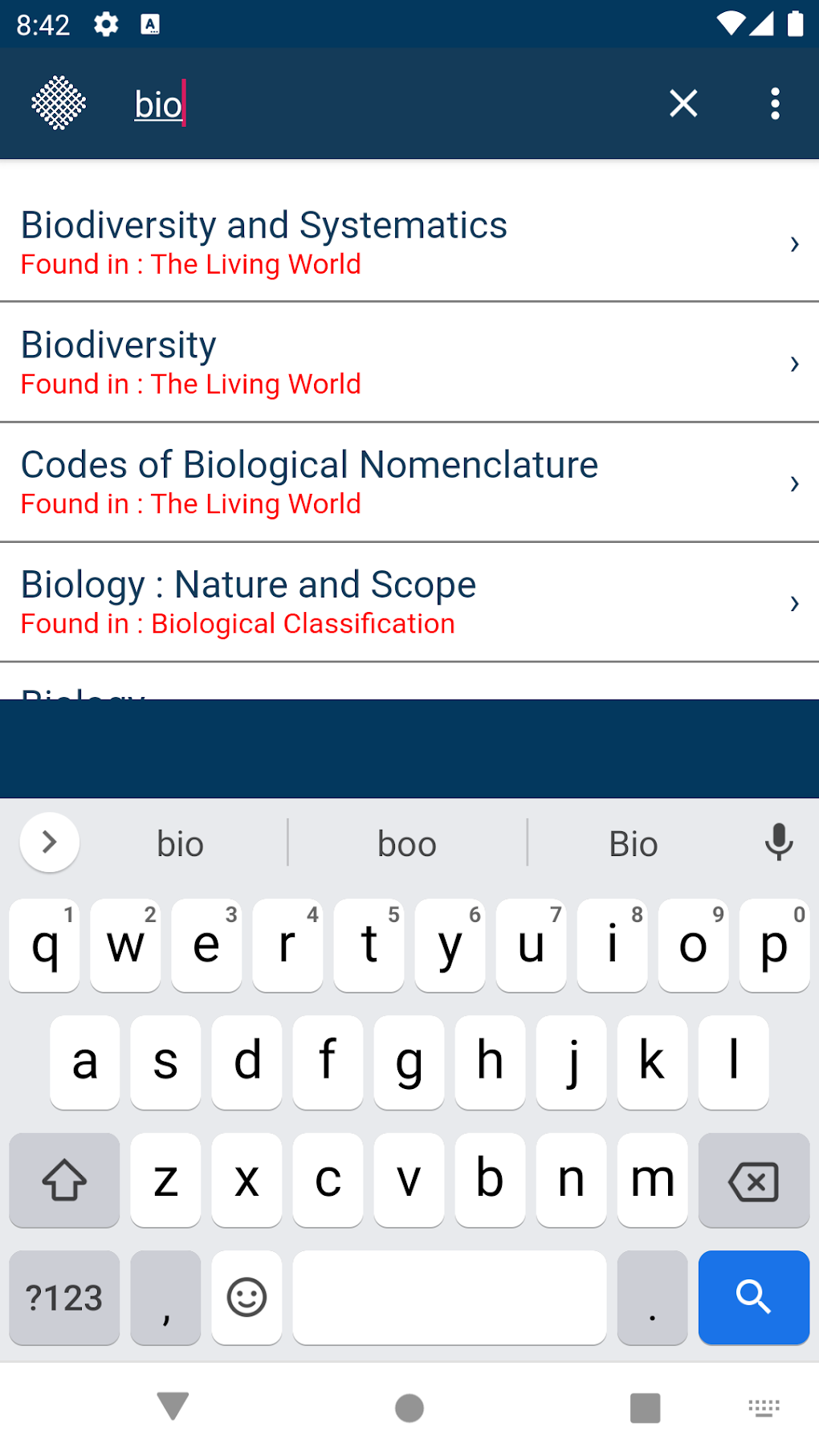819x1456 pixels.
Task: Open the keyboard switcher icon
Action: [x=764, y=1407]
